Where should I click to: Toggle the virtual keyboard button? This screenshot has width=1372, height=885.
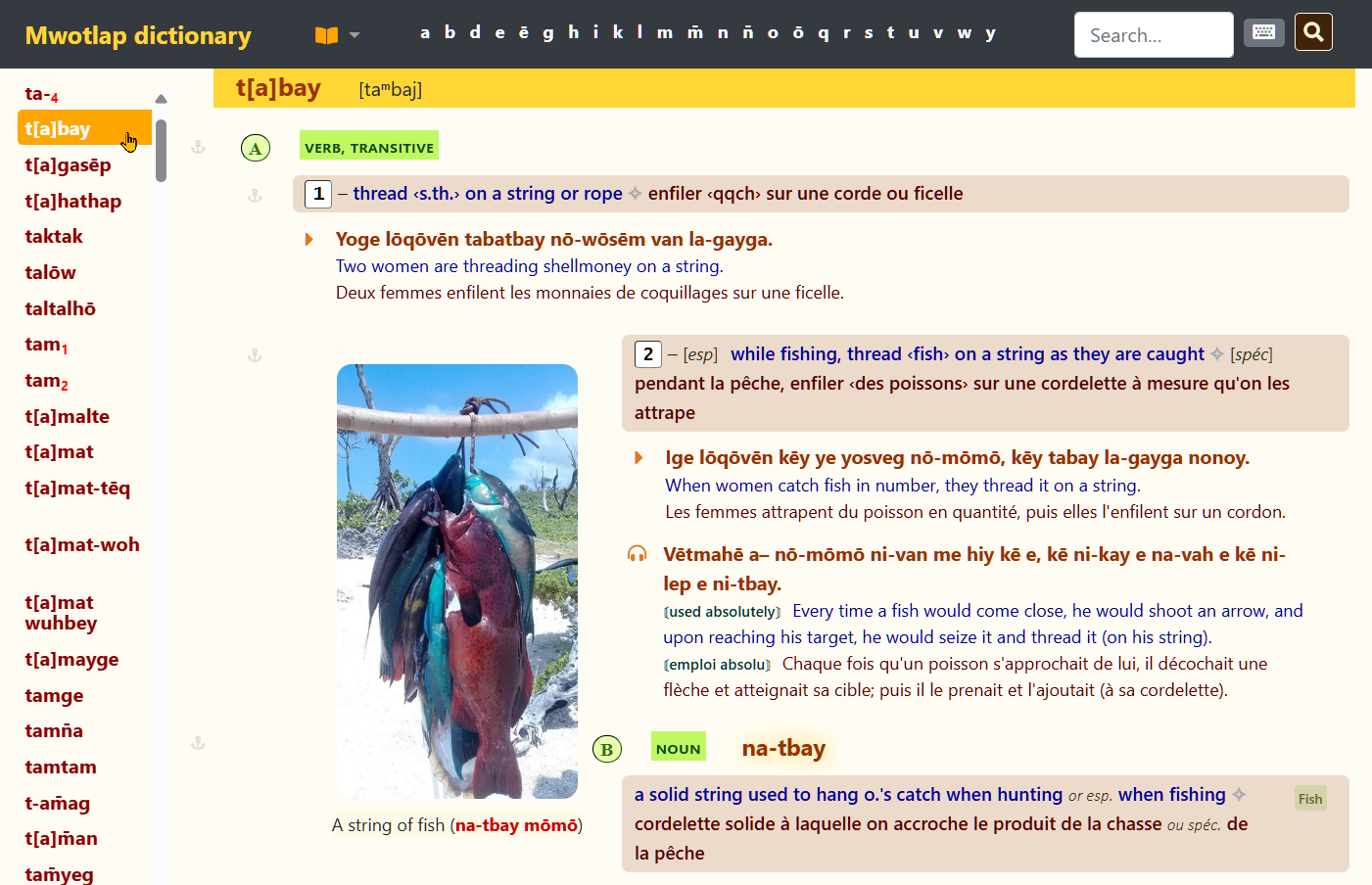coord(1263,32)
